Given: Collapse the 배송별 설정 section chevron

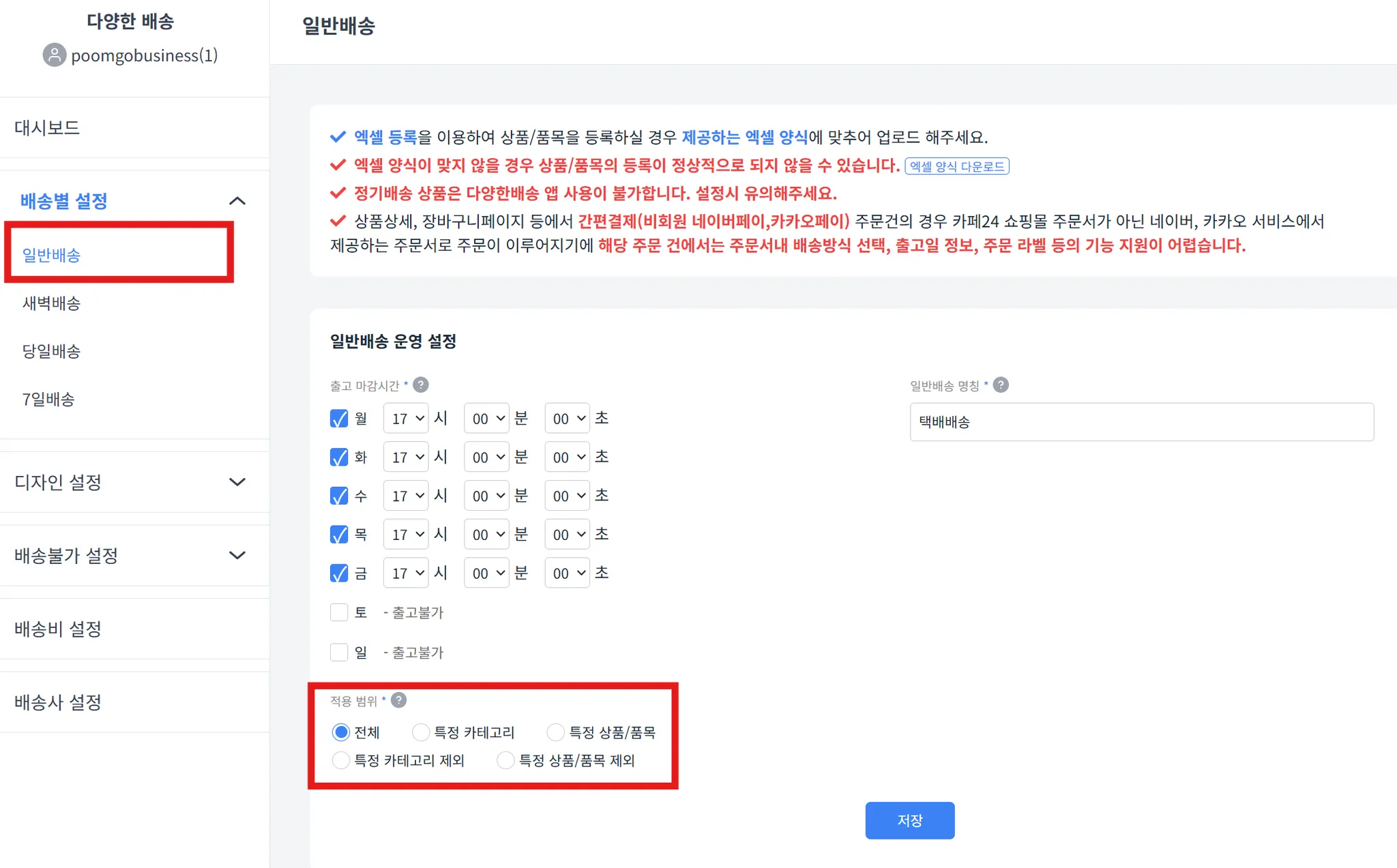Looking at the screenshot, I should tap(237, 200).
